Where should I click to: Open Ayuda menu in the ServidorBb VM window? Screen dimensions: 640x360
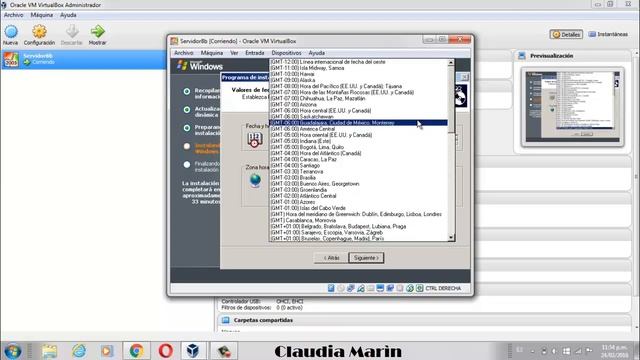pos(316,53)
